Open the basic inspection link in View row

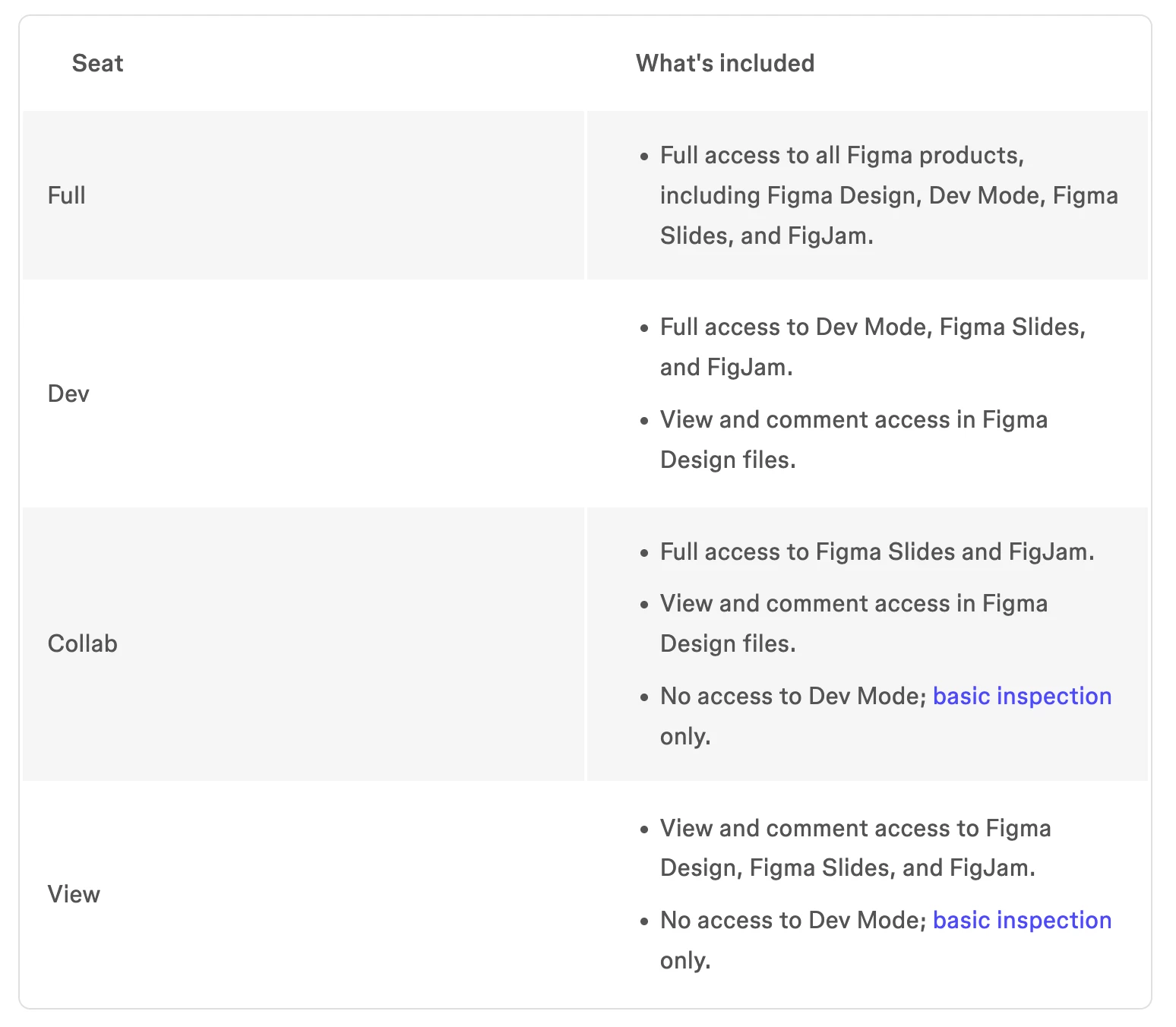click(x=1022, y=920)
